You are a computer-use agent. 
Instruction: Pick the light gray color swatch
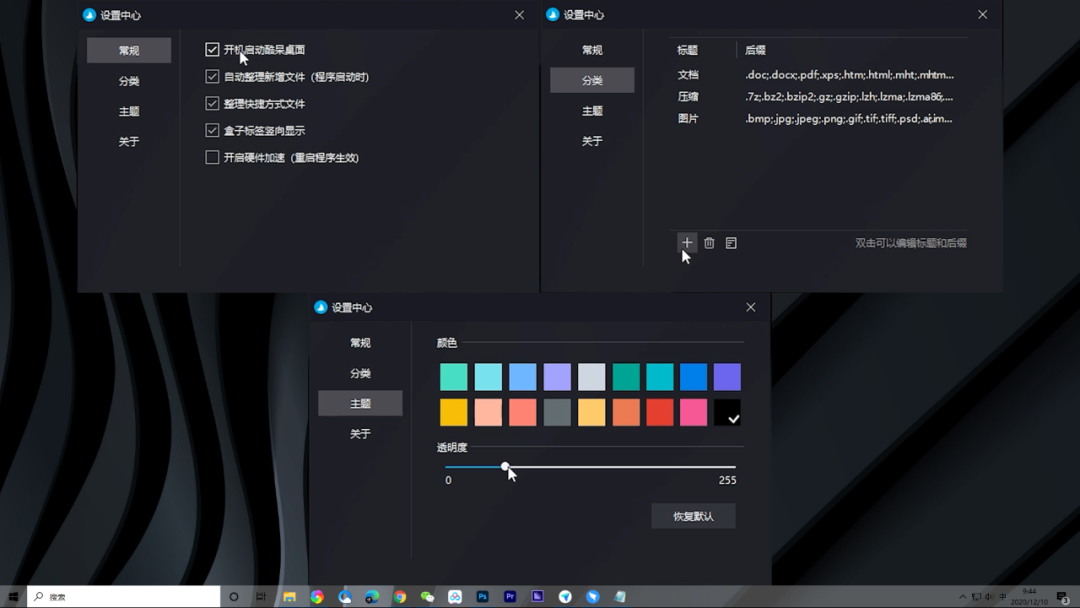coord(591,377)
